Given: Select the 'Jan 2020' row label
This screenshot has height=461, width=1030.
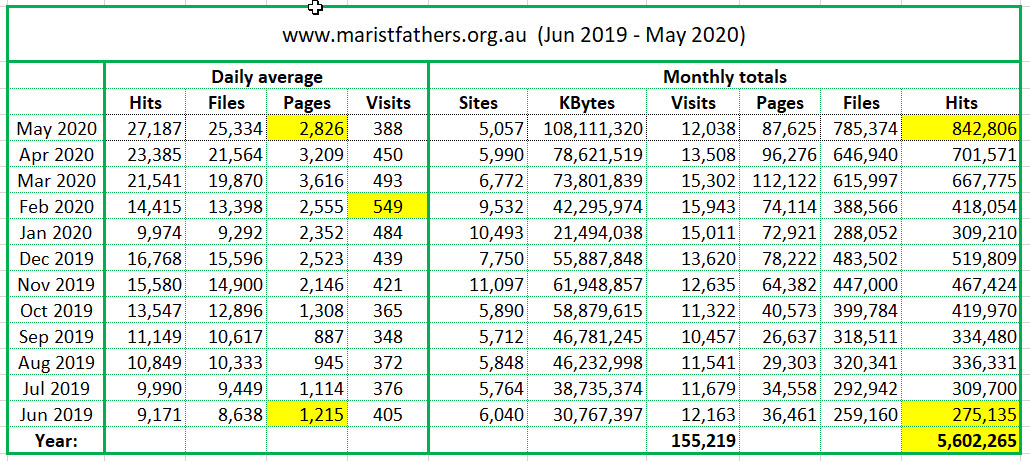Looking at the screenshot, I should 56,232.
